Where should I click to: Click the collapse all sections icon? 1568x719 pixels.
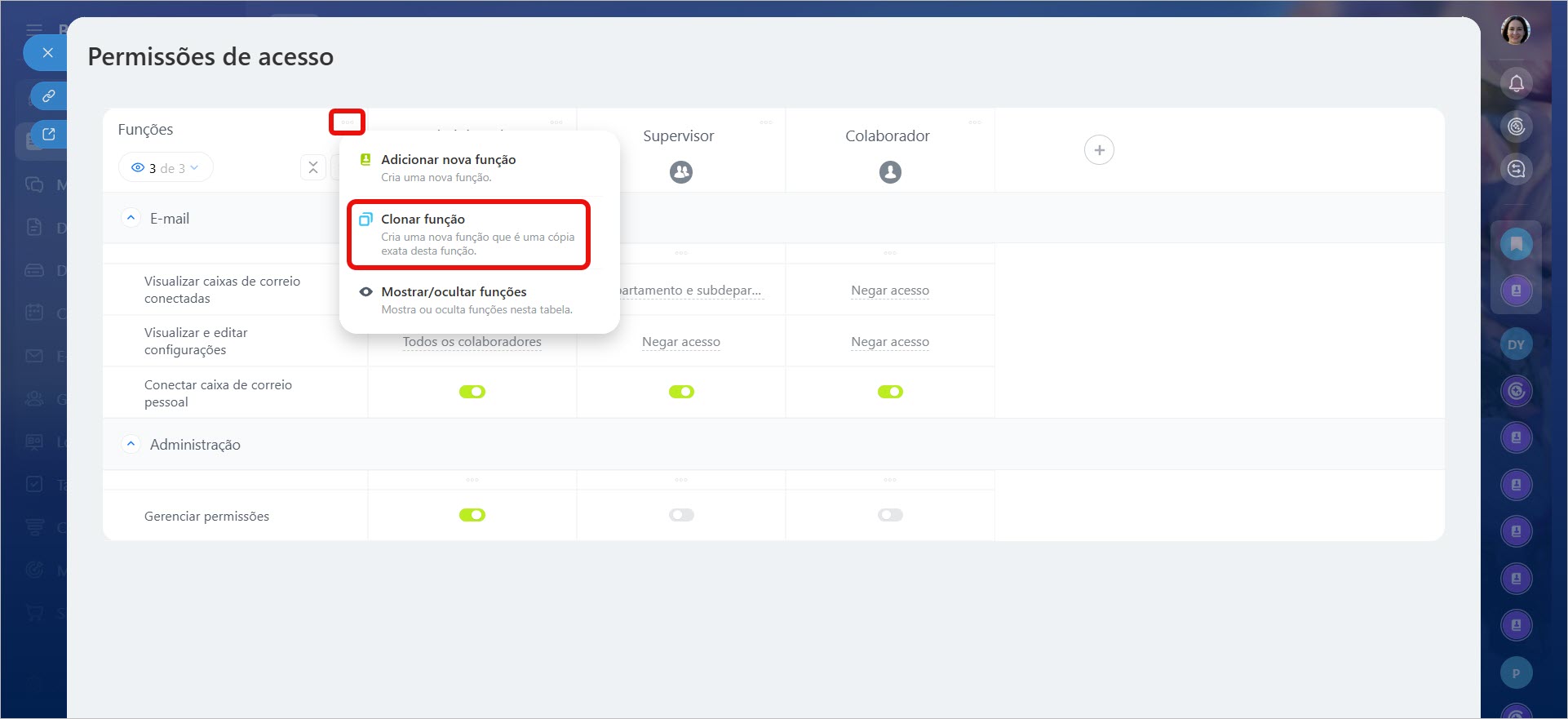pos(313,168)
